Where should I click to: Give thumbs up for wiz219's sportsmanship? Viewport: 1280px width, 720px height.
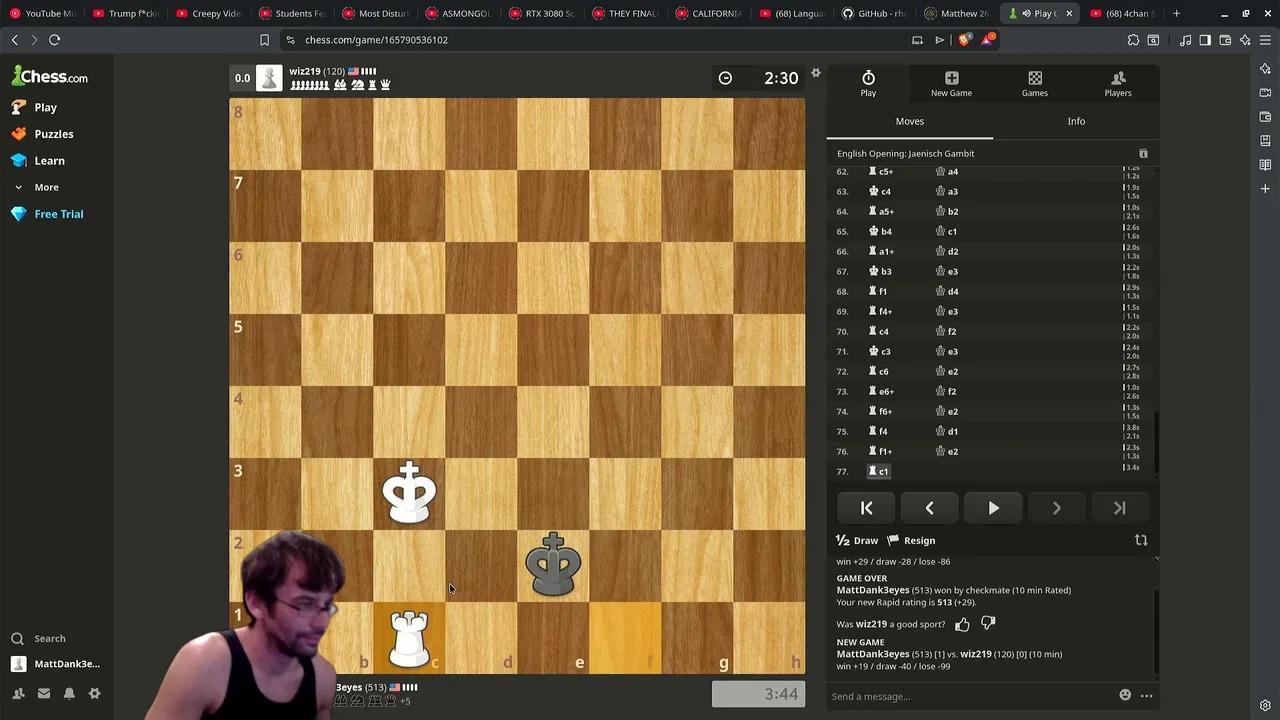(x=962, y=624)
